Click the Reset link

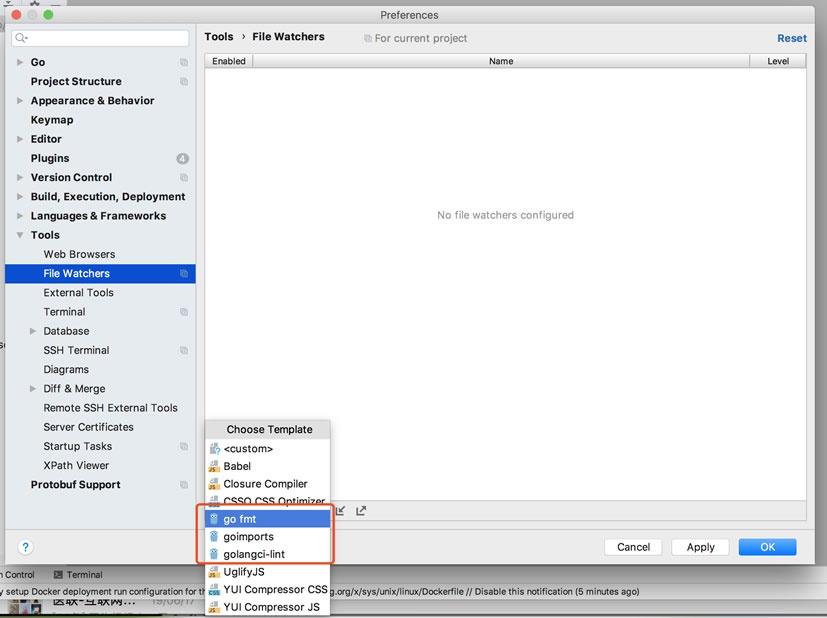point(791,38)
